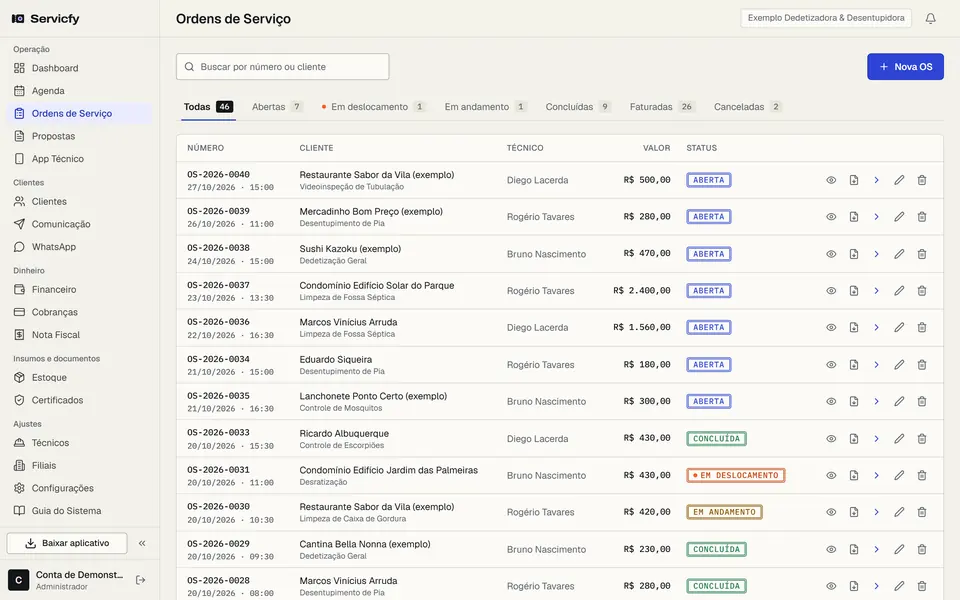Create a new order with Nova OS
This screenshot has height=600, width=960.
click(905, 67)
